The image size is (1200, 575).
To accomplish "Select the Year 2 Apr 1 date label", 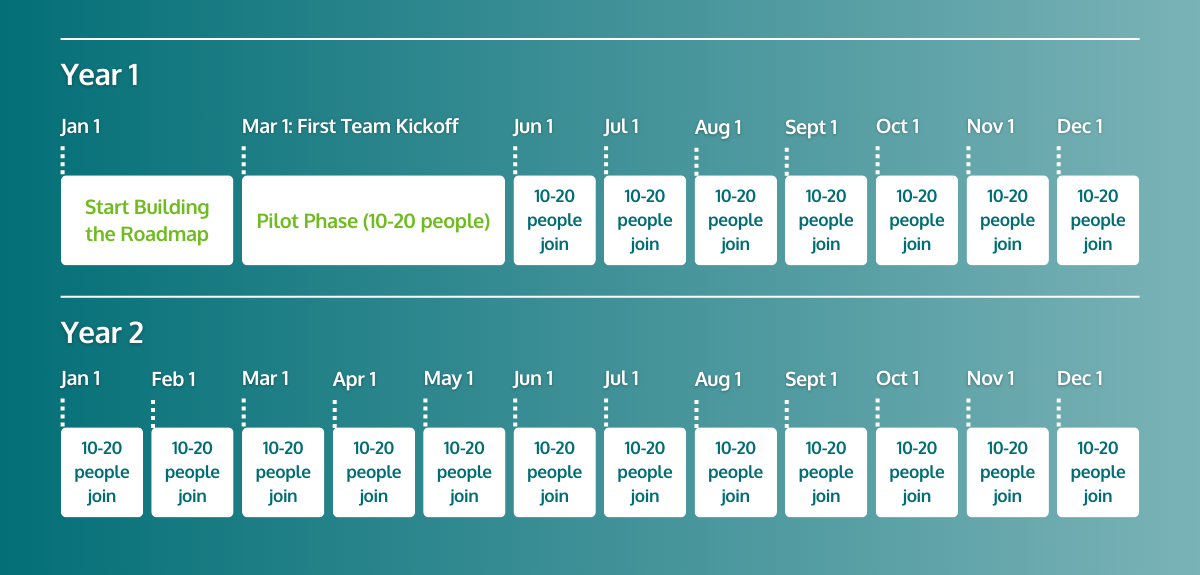I will [355, 379].
